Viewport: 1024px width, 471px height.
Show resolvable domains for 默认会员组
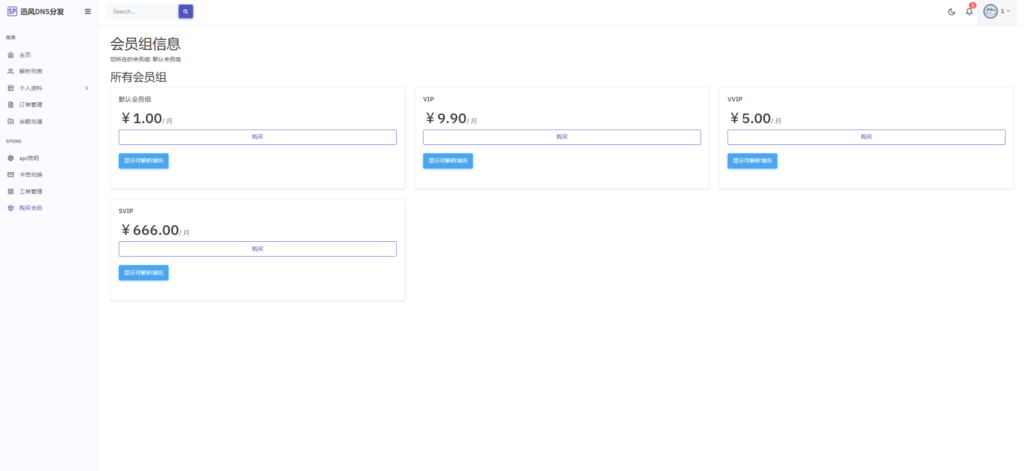click(143, 161)
